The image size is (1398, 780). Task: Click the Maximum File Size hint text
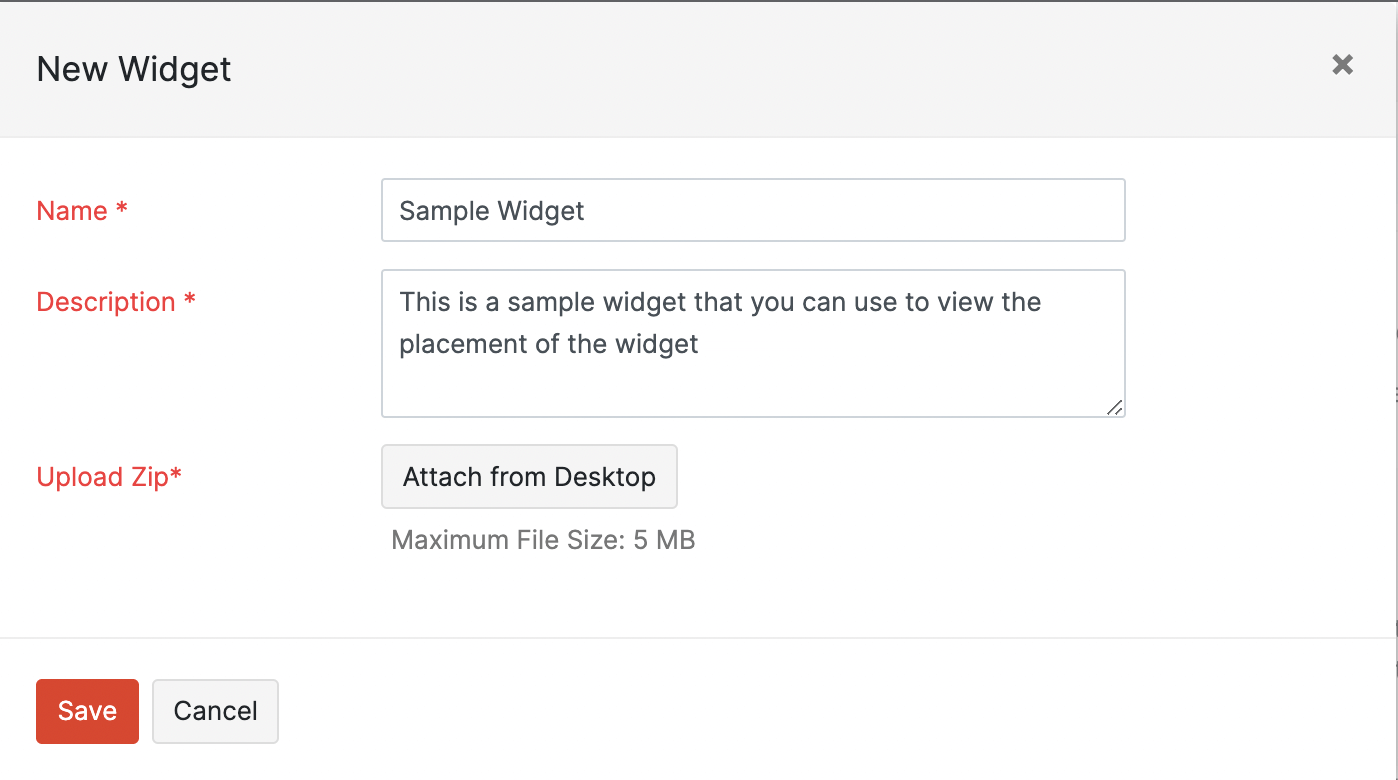tap(543, 541)
